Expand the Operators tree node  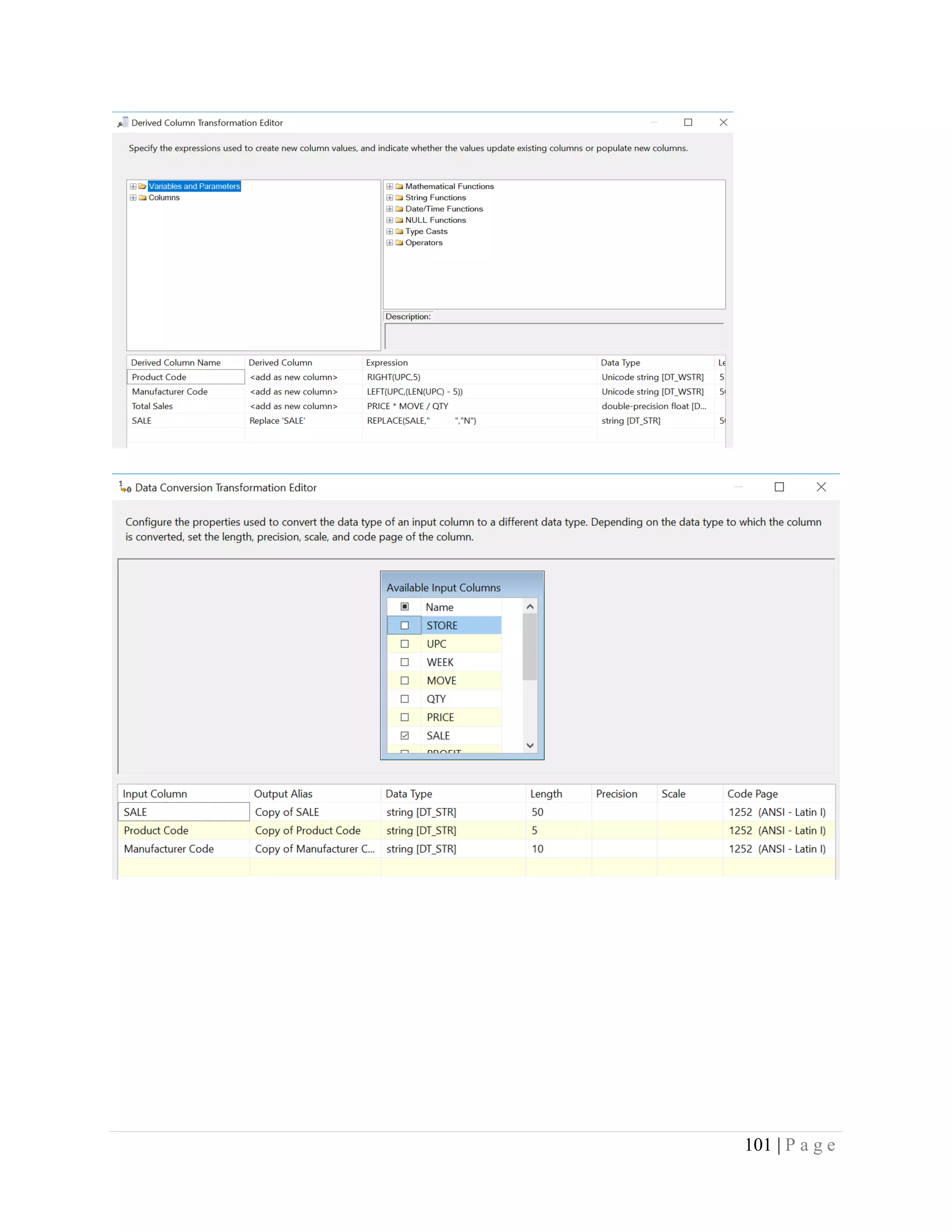coord(390,243)
